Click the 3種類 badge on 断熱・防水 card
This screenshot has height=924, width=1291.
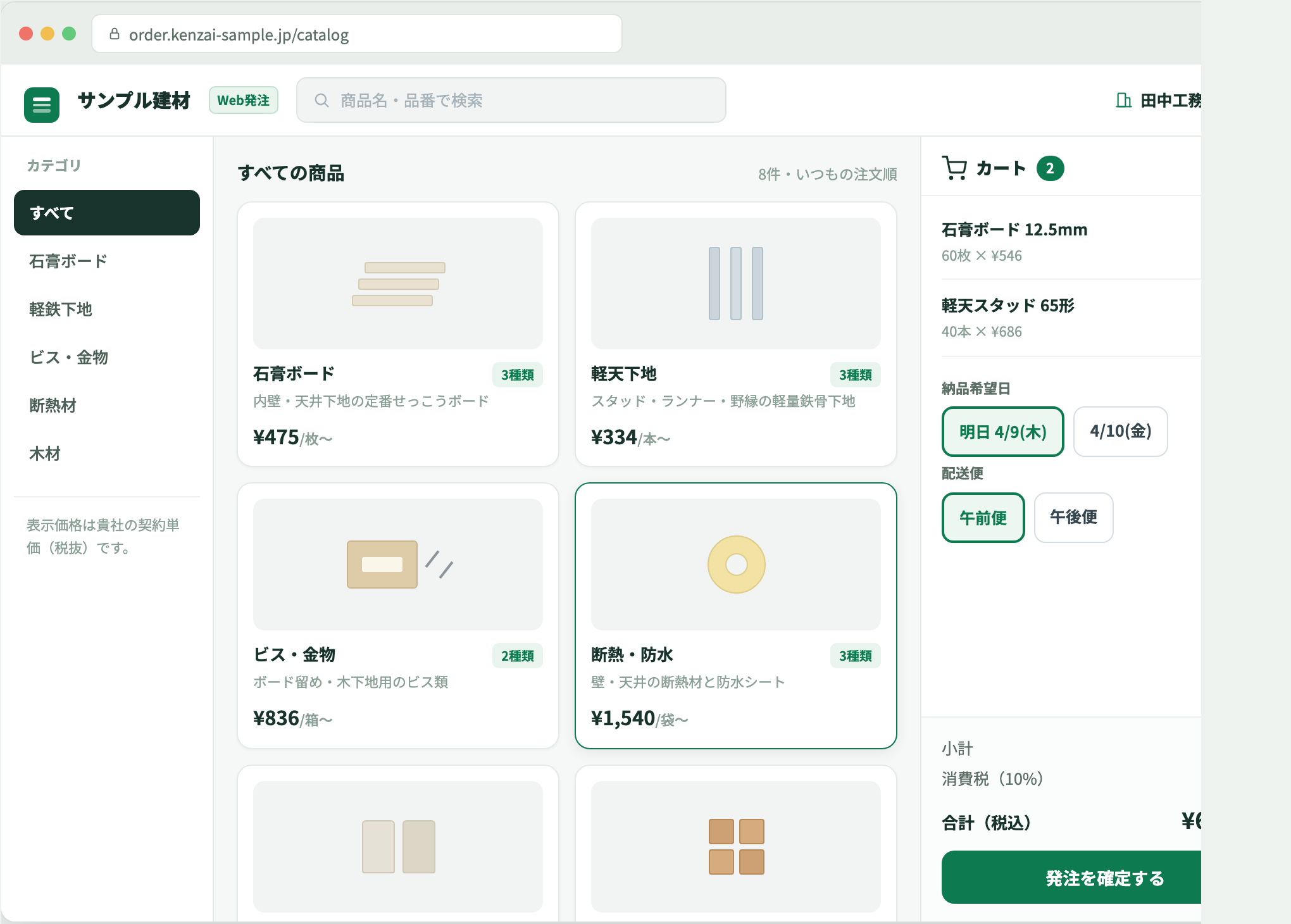(856, 656)
